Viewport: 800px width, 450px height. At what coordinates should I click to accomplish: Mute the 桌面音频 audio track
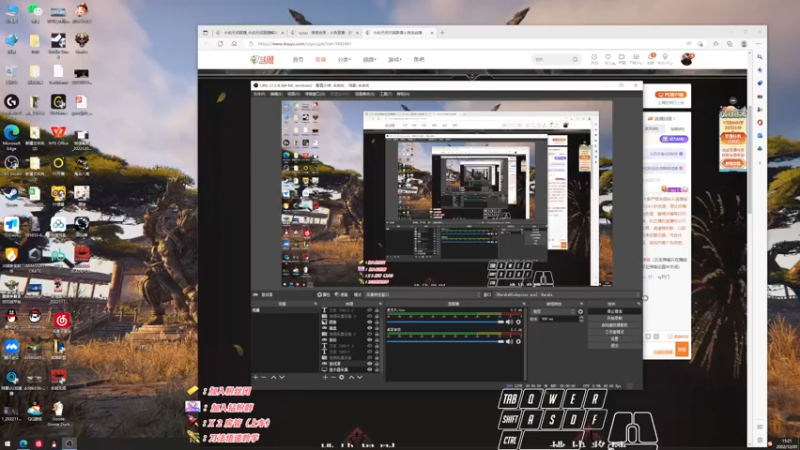point(509,341)
